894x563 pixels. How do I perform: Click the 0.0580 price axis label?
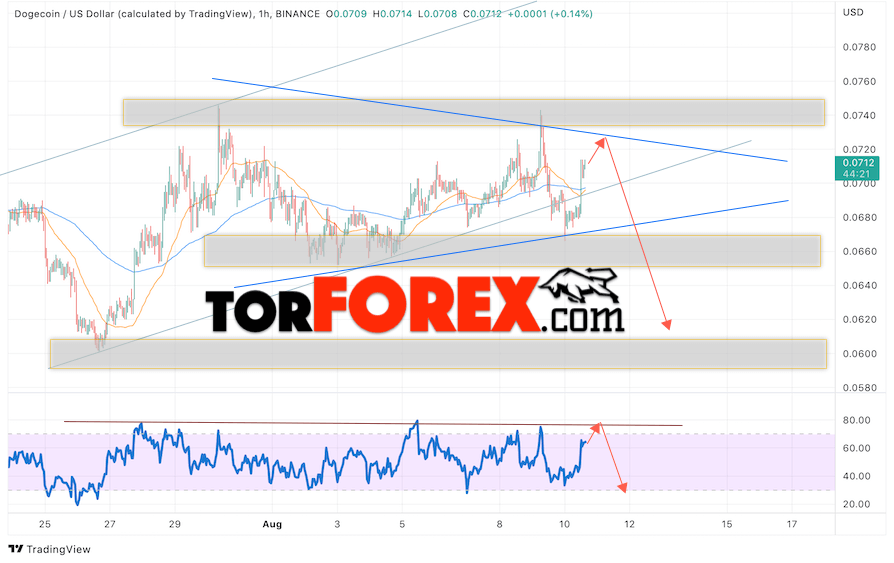click(859, 387)
